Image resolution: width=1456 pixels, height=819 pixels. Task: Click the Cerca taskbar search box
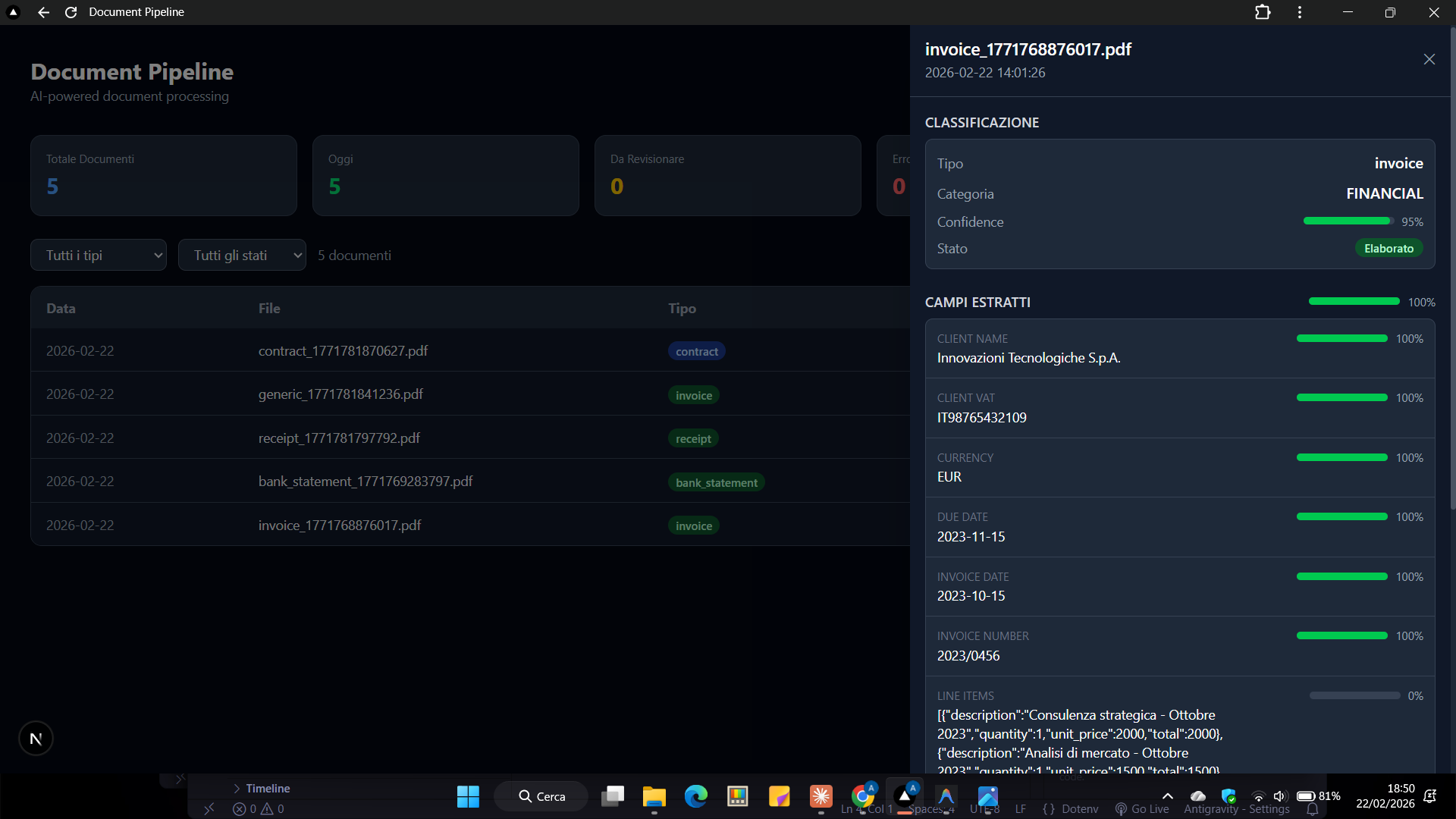[x=541, y=796]
